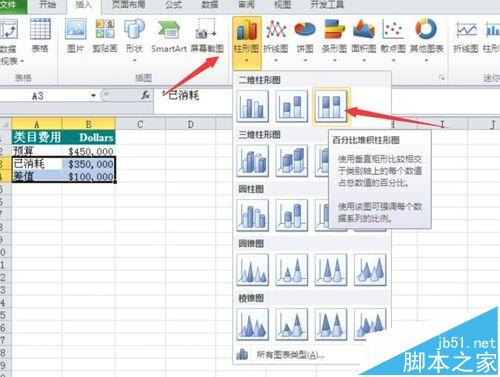The height and width of the screenshot is (377, 500).
Task: Switch to the 开发工具 Developer tab
Action: point(327,5)
